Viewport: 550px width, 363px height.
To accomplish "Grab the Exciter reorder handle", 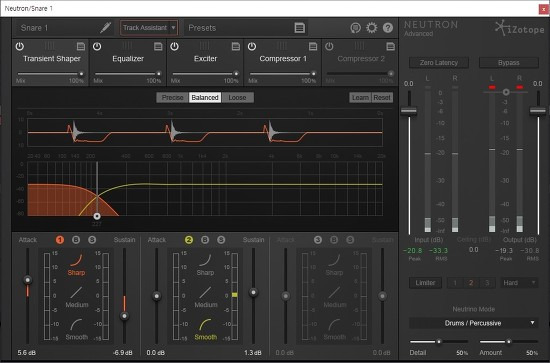I will 204,46.
